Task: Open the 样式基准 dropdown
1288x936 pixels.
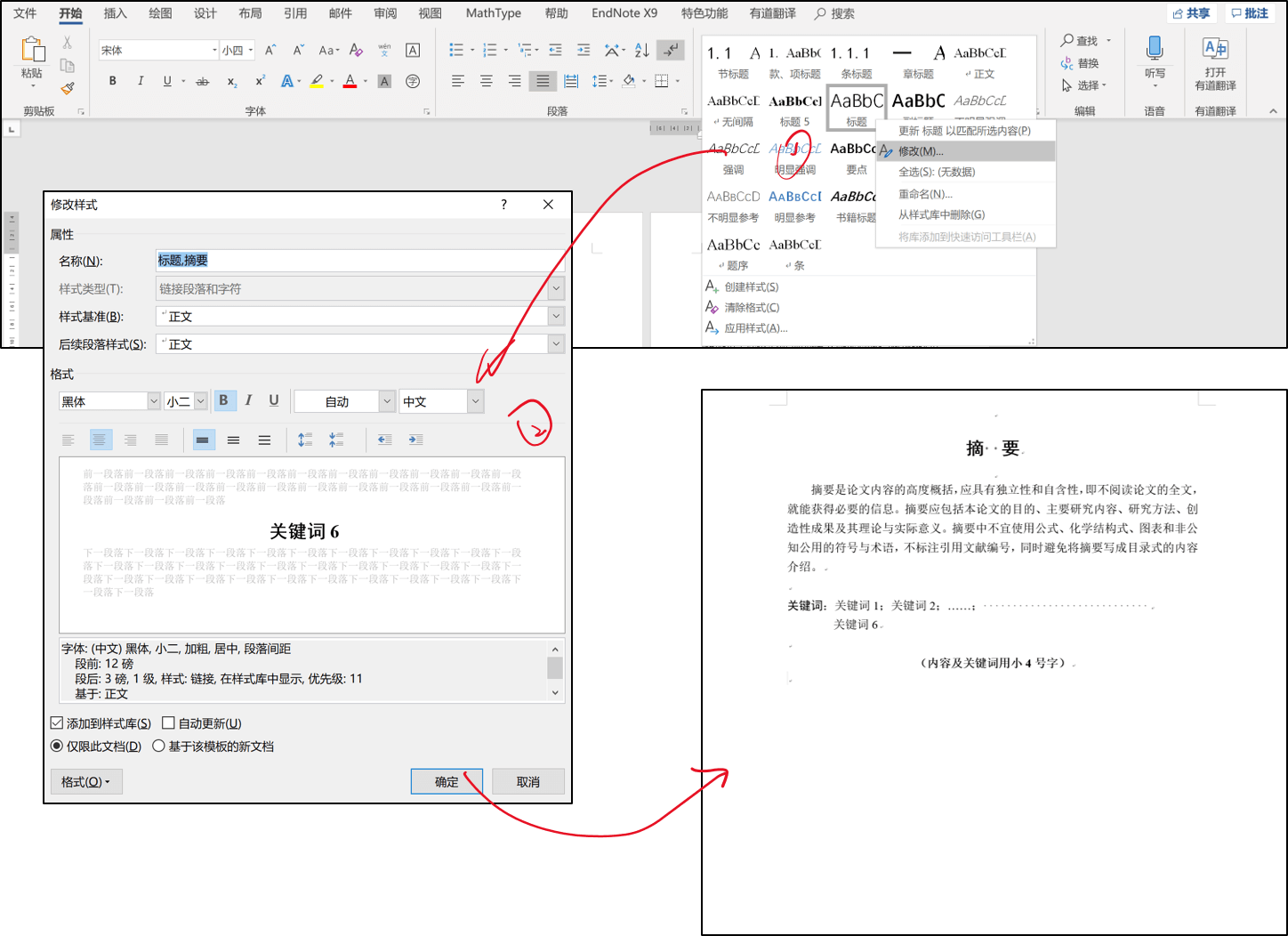Action: tap(556, 316)
